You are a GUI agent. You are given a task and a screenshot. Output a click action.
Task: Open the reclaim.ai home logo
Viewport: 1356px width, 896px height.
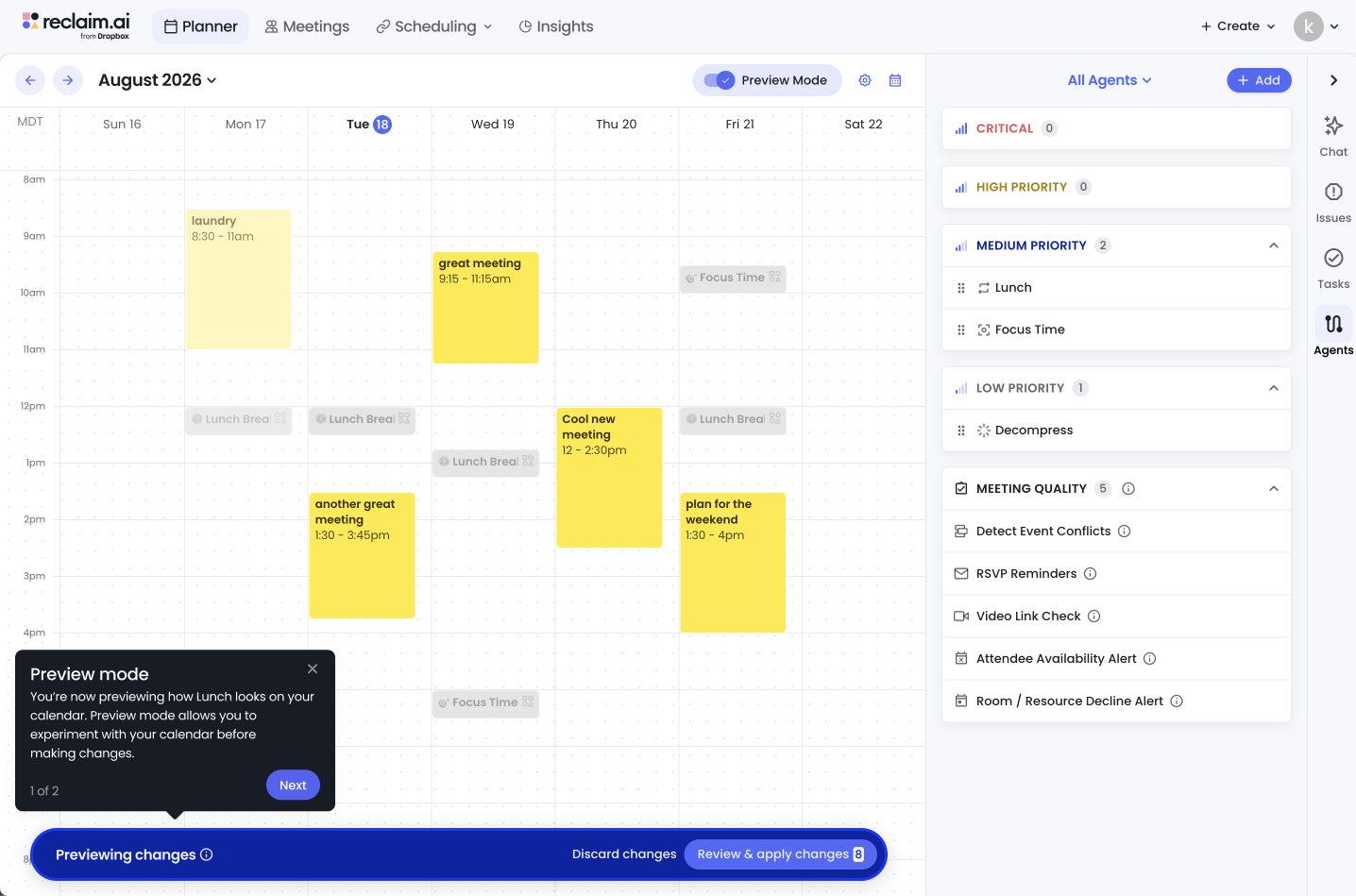(76, 25)
